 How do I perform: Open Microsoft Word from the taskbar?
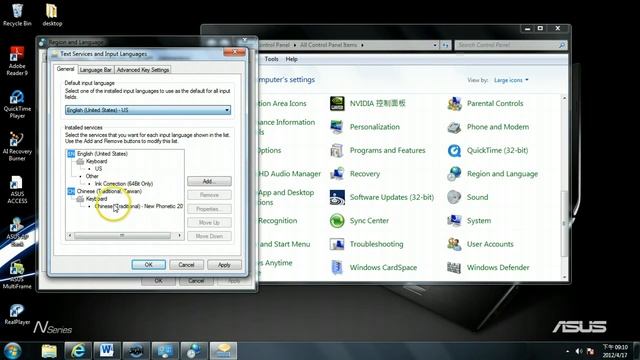point(107,351)
